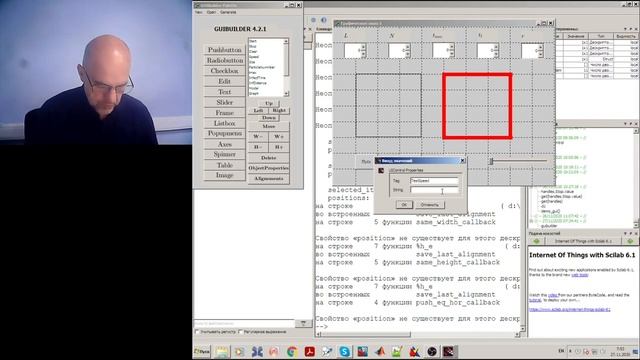Screen dimensions: 640x360
Task: Click the Tag input field
Action: click(x=434, y=180)
